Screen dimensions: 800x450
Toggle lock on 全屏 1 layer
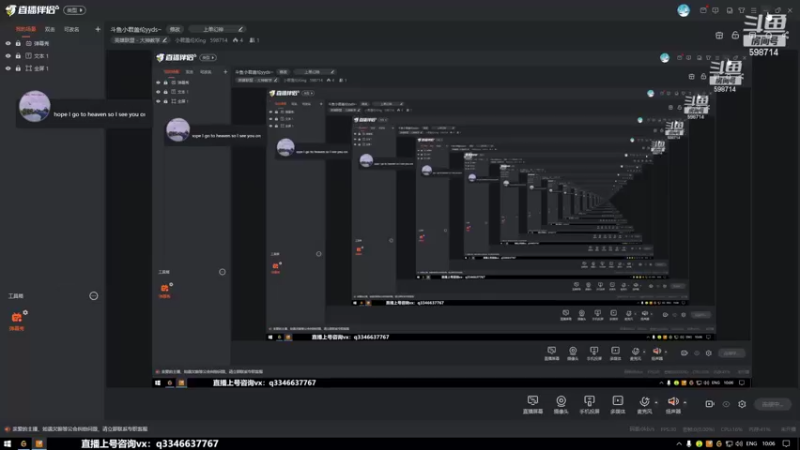[18, 68]
